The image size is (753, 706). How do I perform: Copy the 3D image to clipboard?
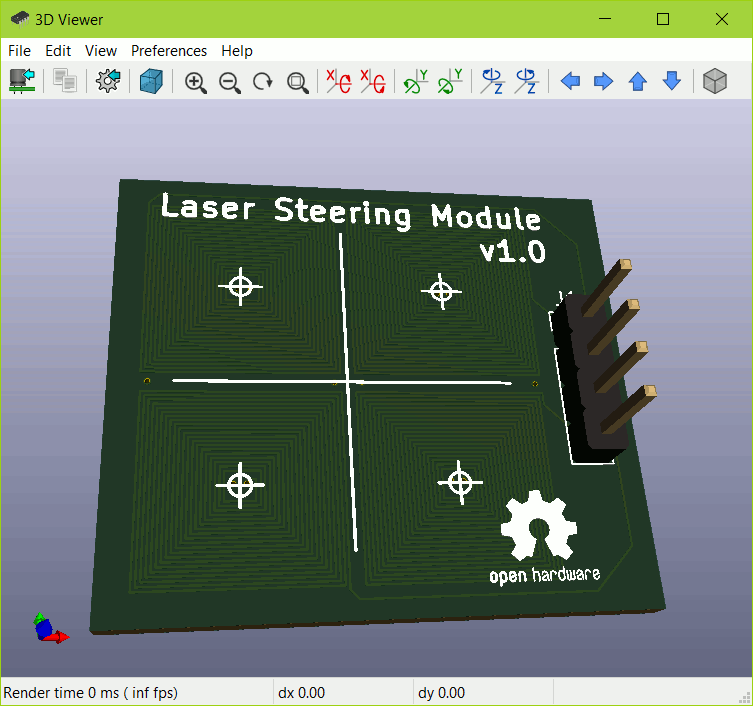[65, 81]
